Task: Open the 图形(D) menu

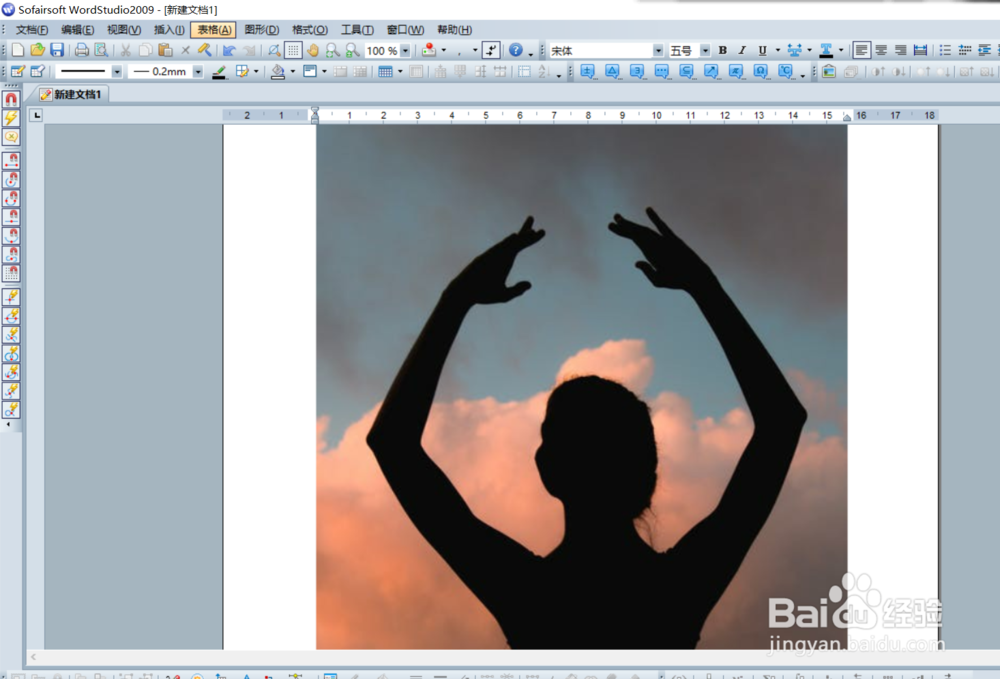Action: tap(261, 30)
